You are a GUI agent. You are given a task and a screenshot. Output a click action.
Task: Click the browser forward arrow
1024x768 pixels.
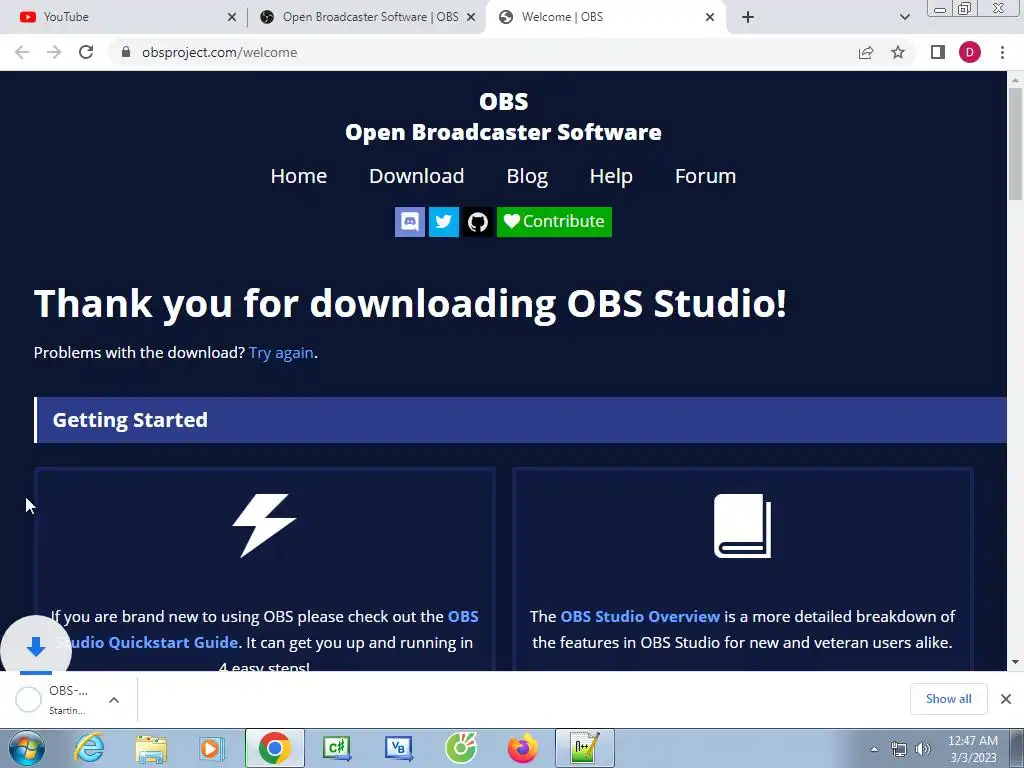pos(54,52)
